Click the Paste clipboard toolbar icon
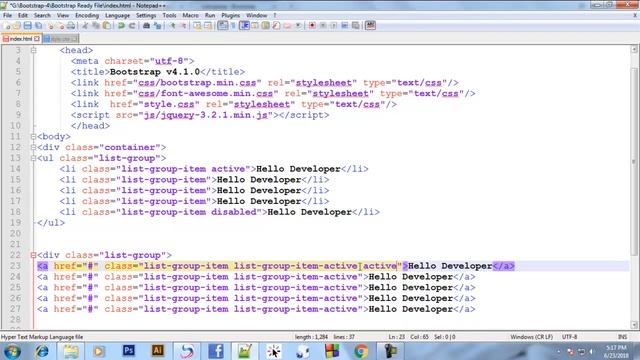 [107, 26]
